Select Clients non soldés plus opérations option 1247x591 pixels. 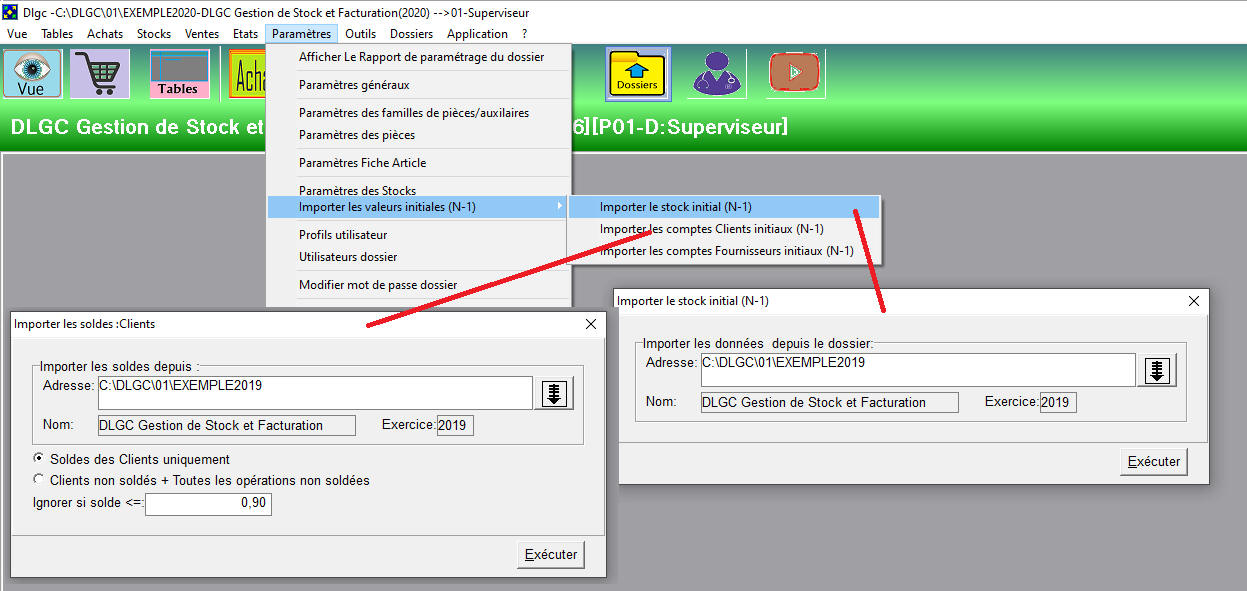(39, 480)
